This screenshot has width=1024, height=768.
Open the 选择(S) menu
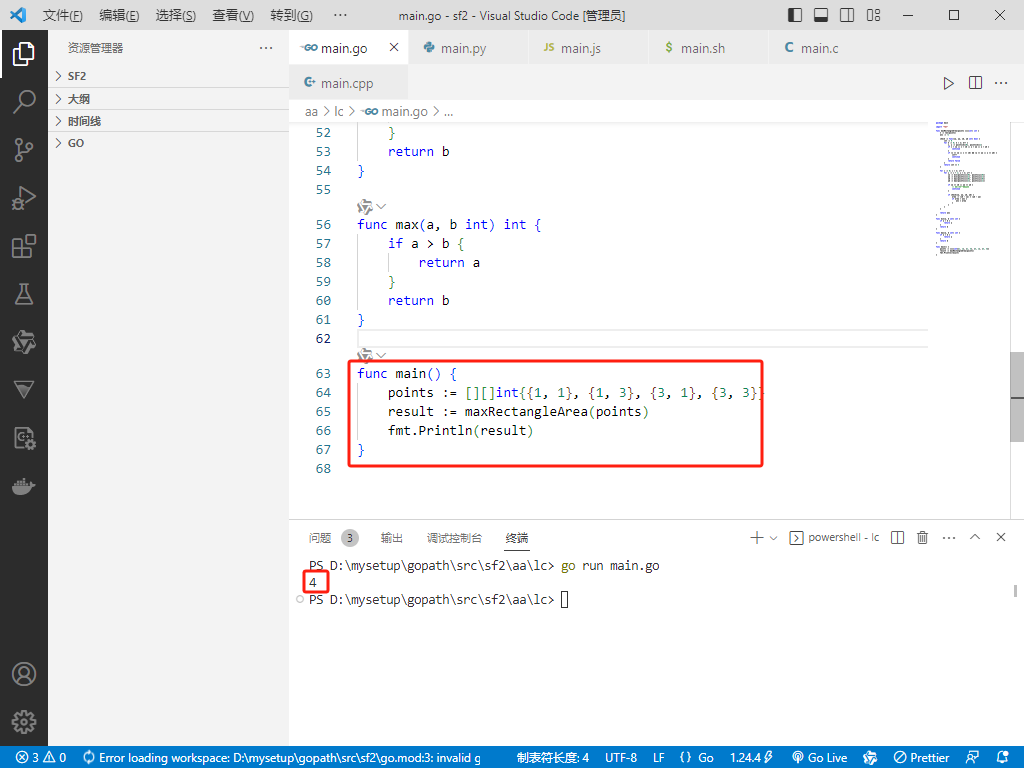pyautogui.click(x=176, y=15)
